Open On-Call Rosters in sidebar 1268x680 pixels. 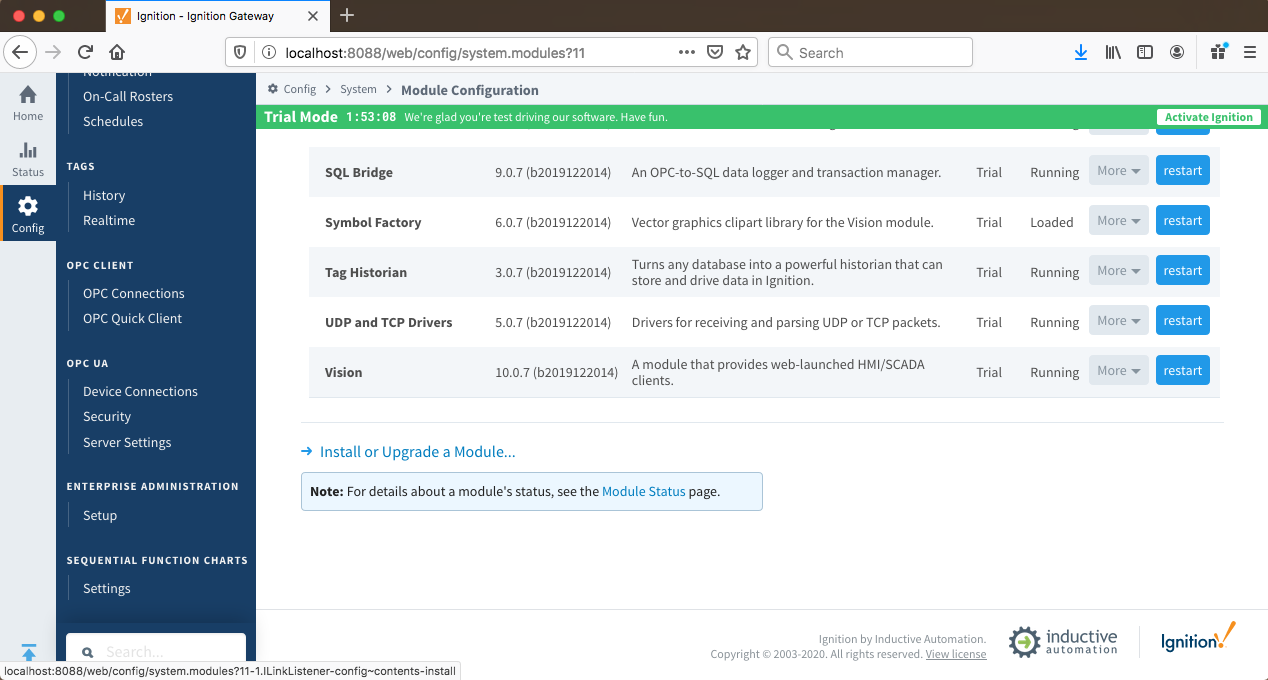pyautogui.click(x=128, y=97)
